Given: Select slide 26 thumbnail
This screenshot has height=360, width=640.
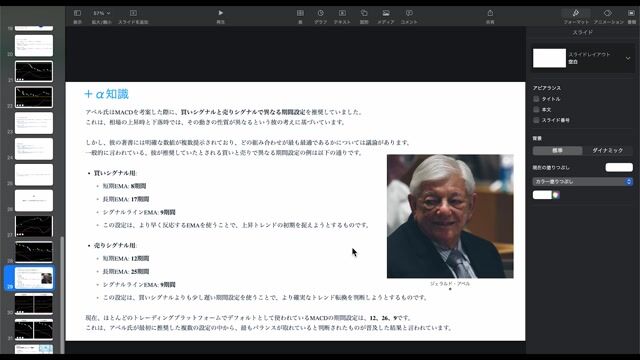Looking at the screenshot, I should 34,200.
